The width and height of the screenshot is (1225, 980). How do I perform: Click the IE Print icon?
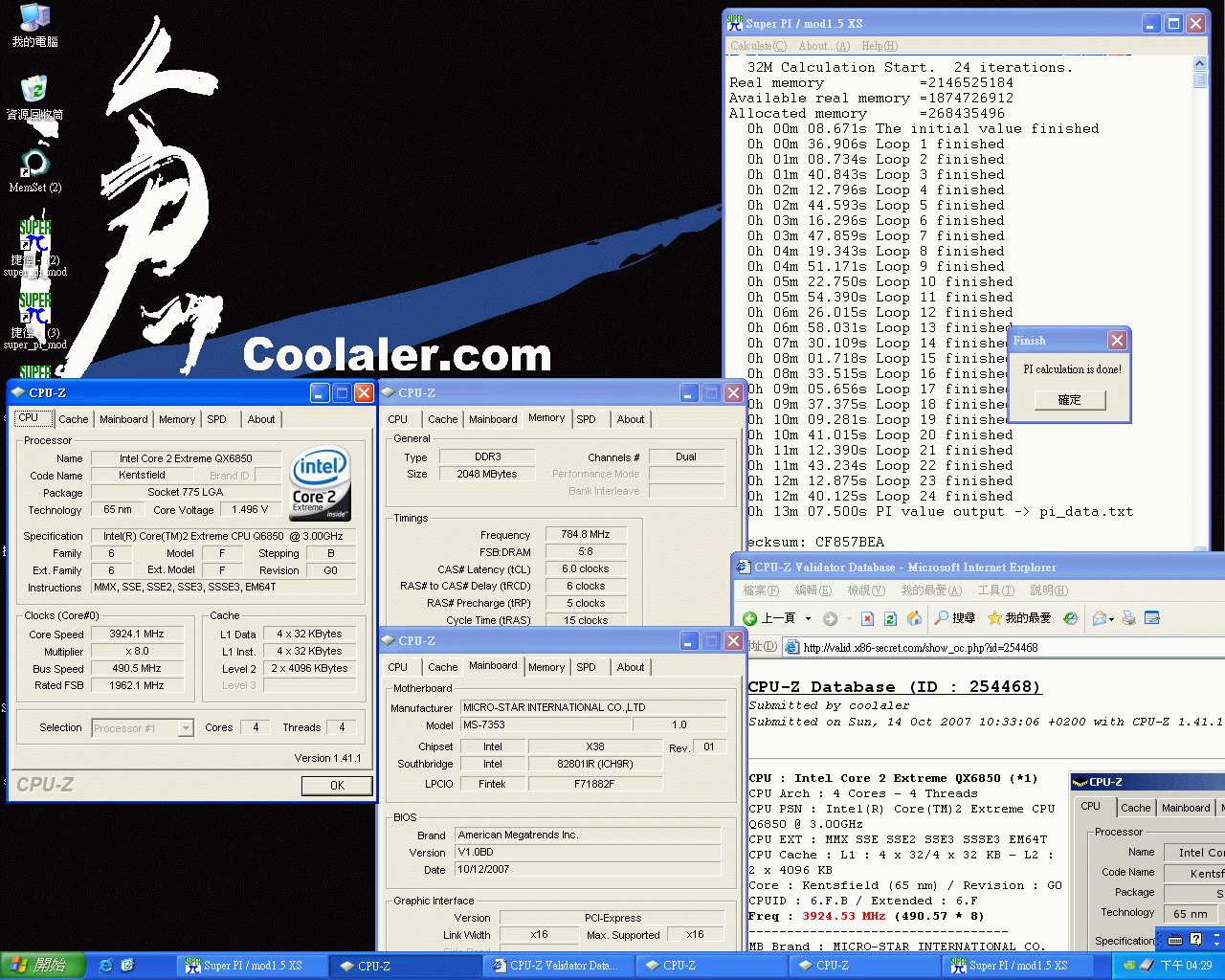1129,618
